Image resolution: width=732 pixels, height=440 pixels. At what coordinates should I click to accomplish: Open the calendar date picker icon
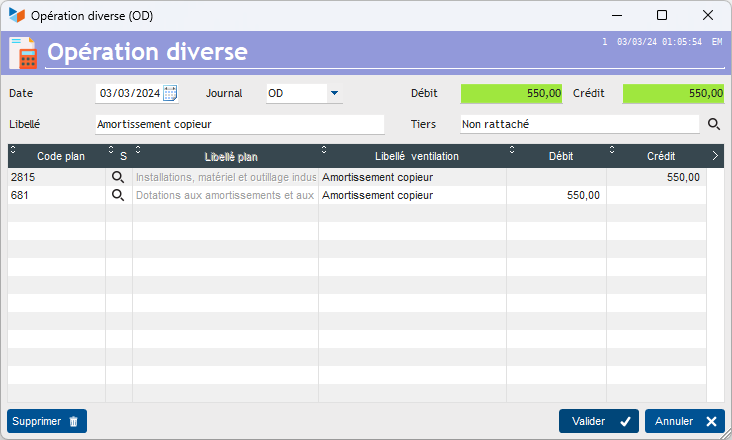tap(170, 93)
